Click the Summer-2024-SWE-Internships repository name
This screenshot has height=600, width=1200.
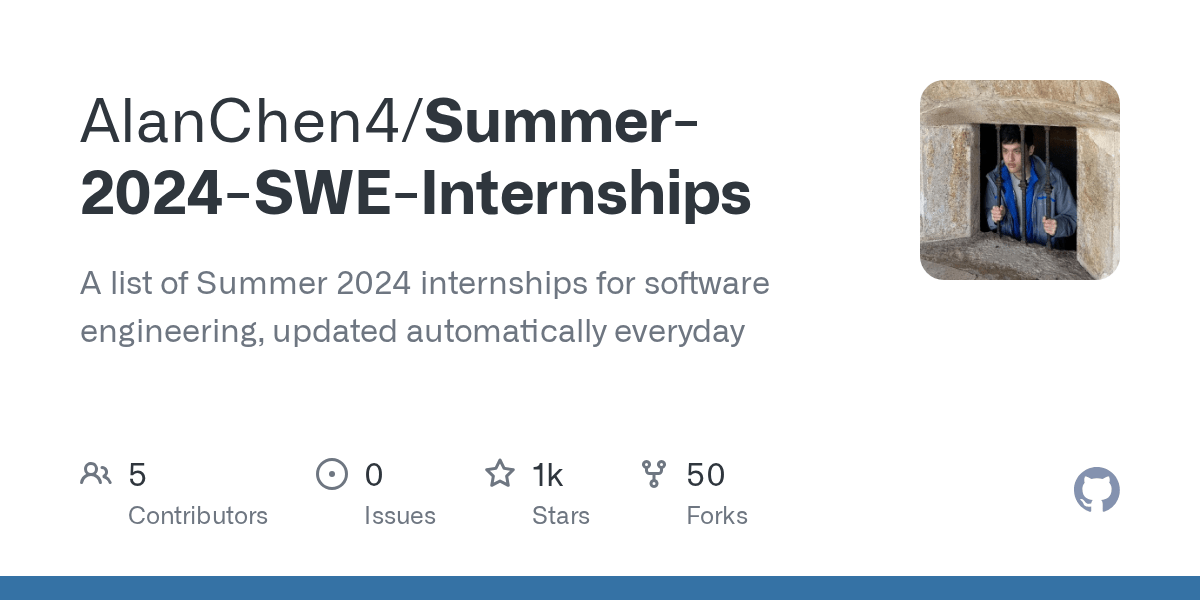coord(415,158)
